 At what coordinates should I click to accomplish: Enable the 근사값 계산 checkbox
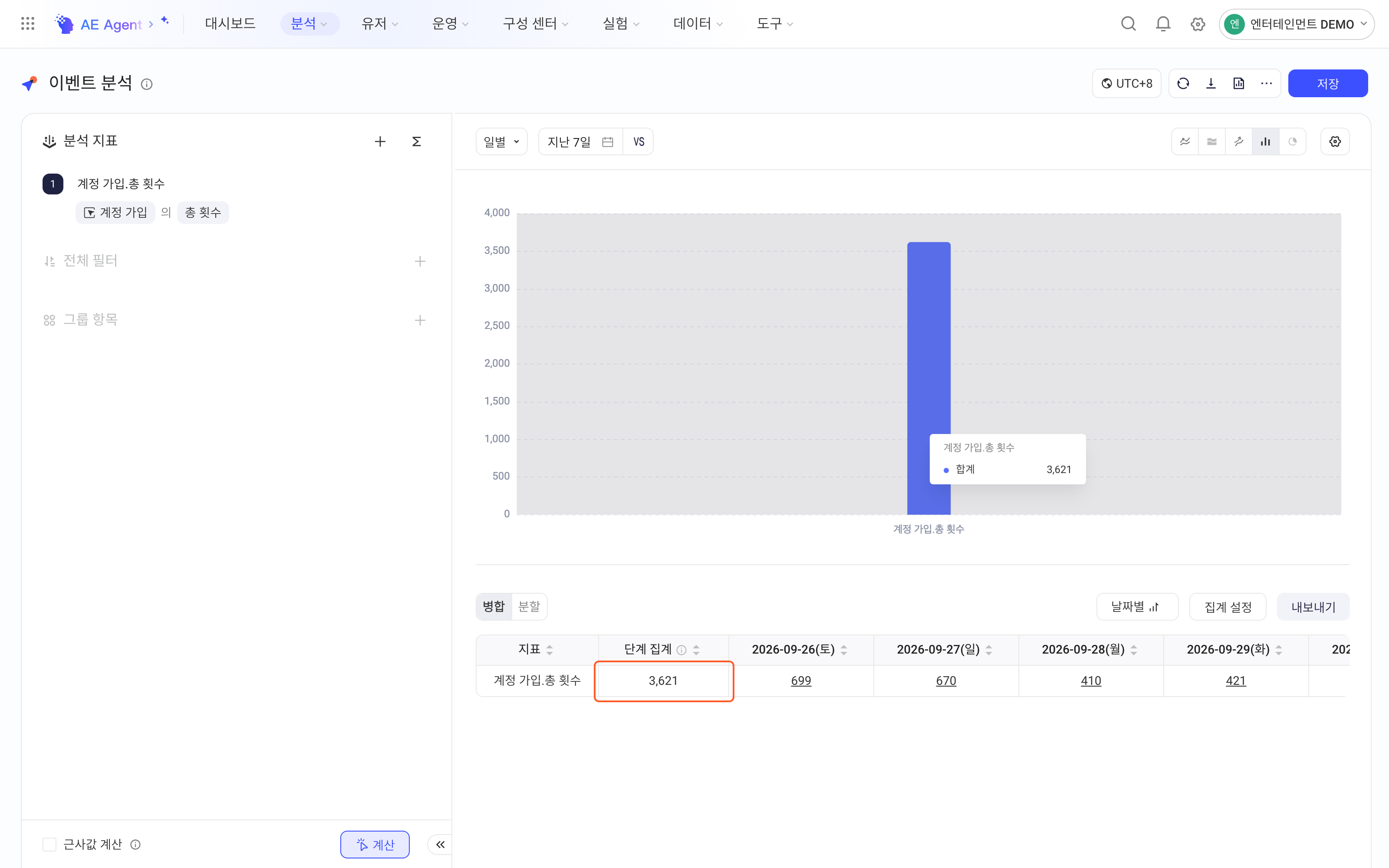[49, 844]
